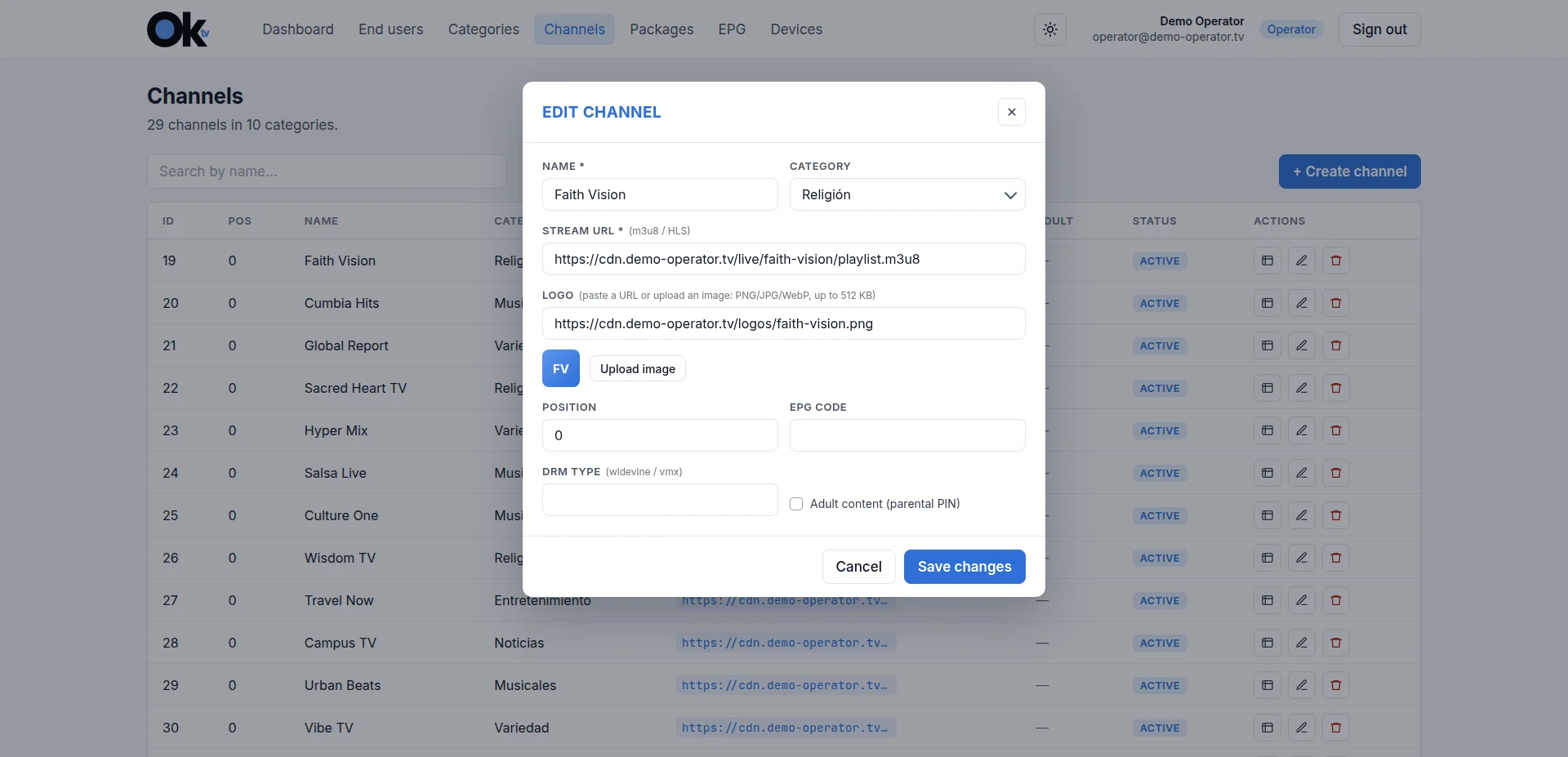Go to the Dashboard nav item
The height and width of the screenshot is (757, 1568).
click(x=298, y=29)
